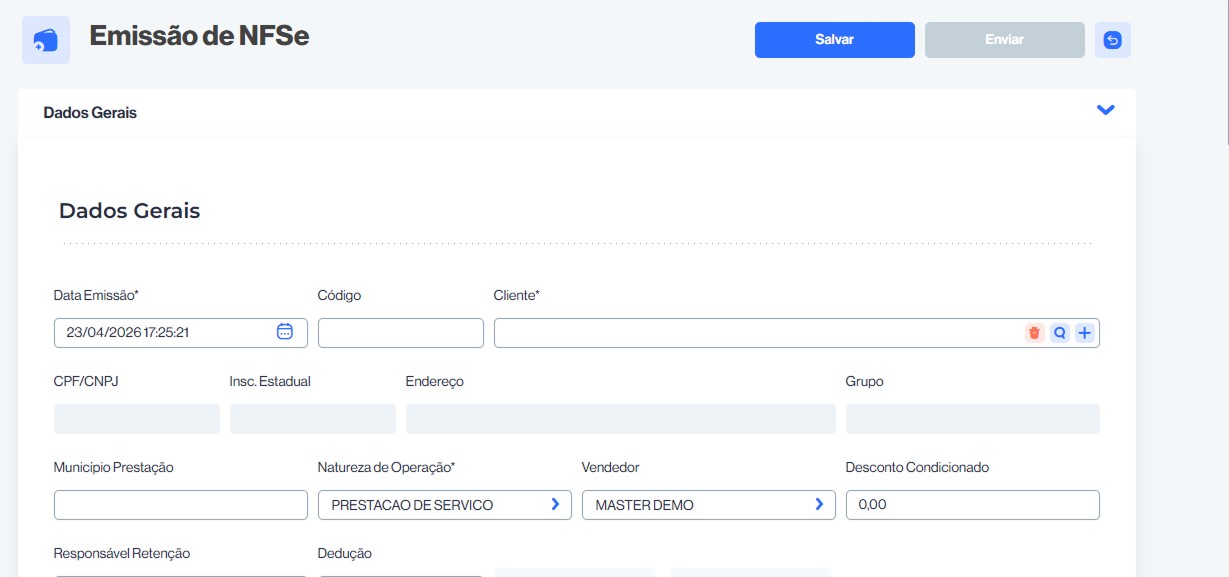Image resolution: width=1229 pixels, height=577 pixels.
Task: Add new Cliente with the plus icon
Action: [1085, 333]
